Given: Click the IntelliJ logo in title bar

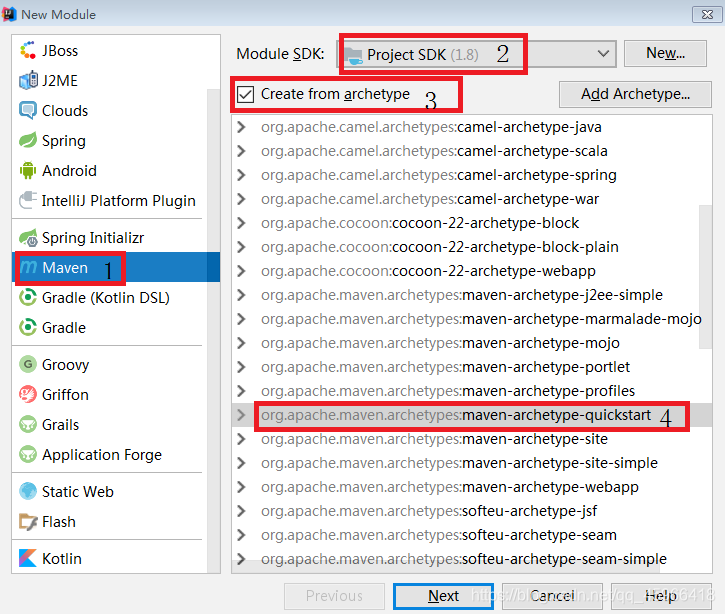Looking at the screenshot, I should (9, 14).
